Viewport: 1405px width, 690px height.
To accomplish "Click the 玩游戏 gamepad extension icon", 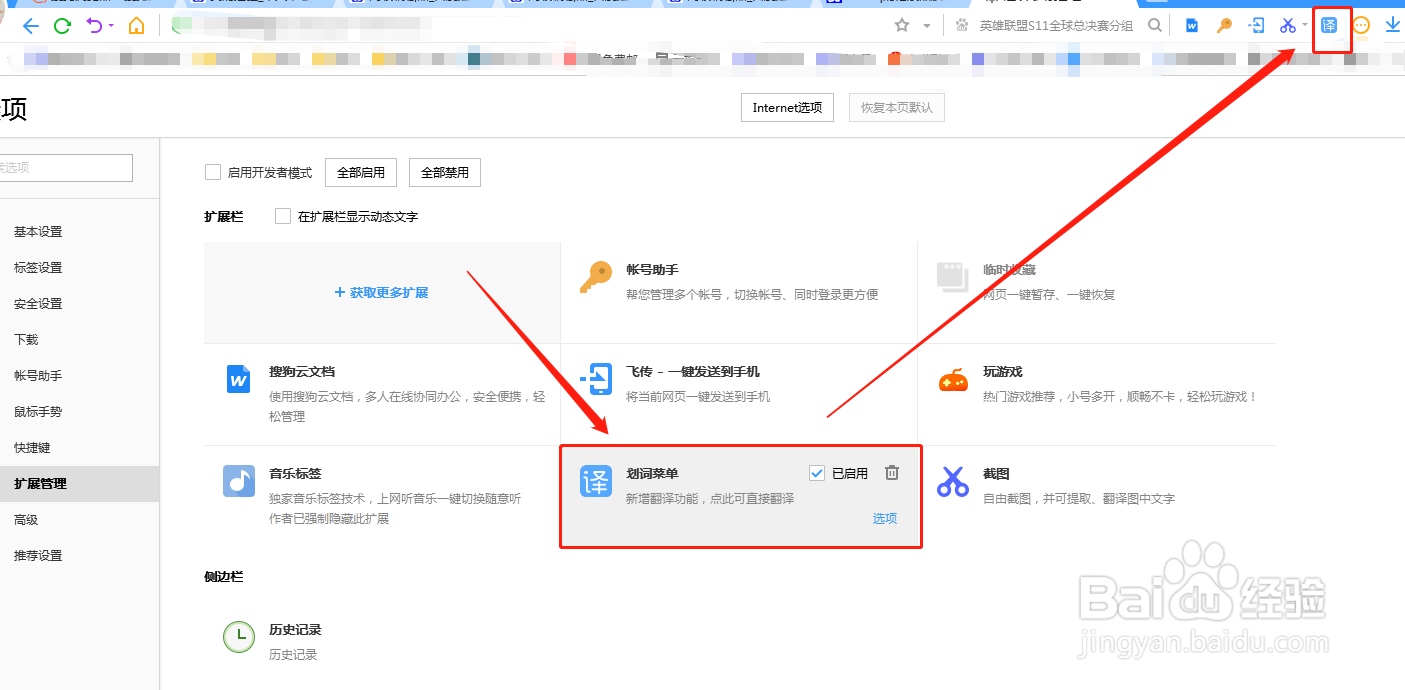I will tap(953, 380).
